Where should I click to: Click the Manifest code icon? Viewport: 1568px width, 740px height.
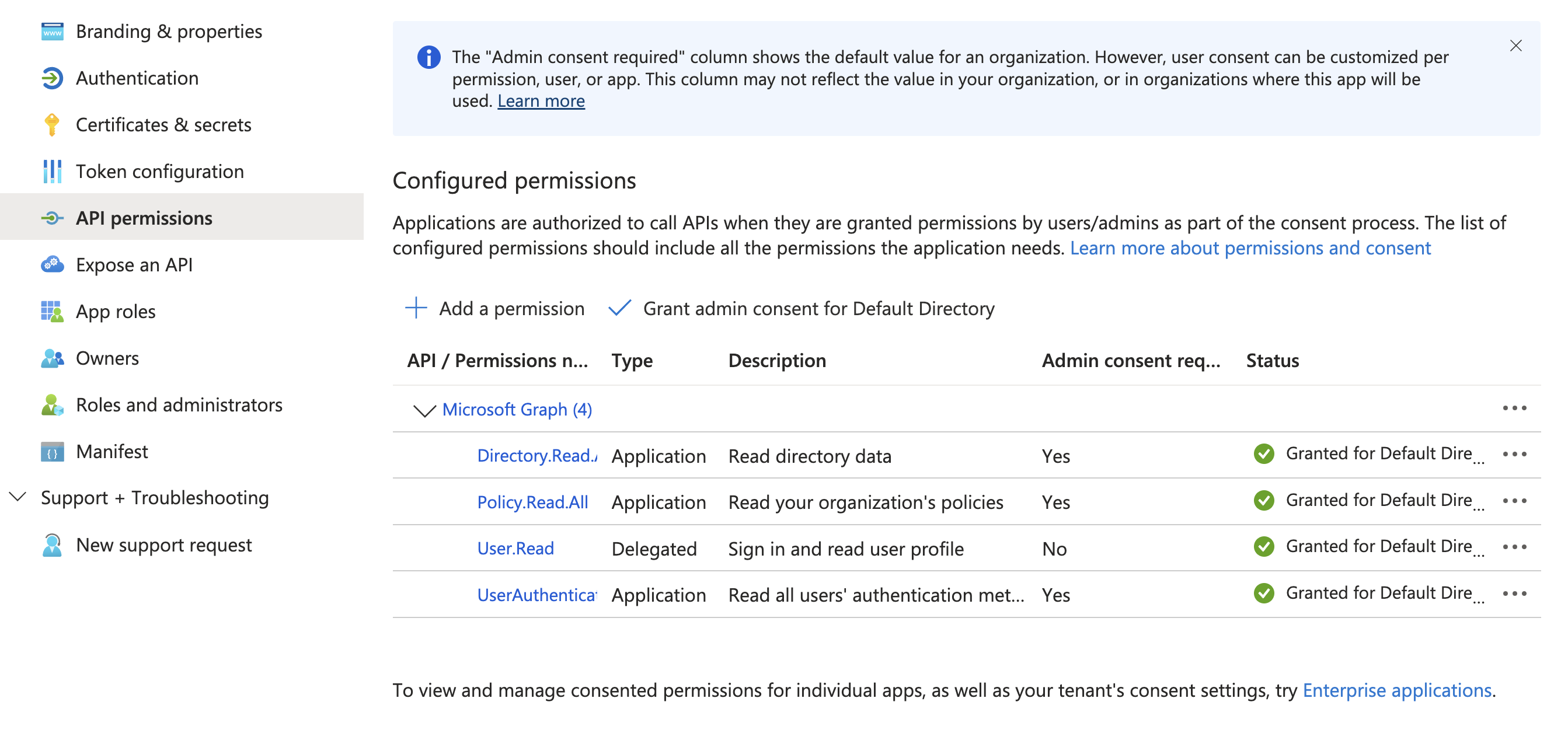point(53,451)
